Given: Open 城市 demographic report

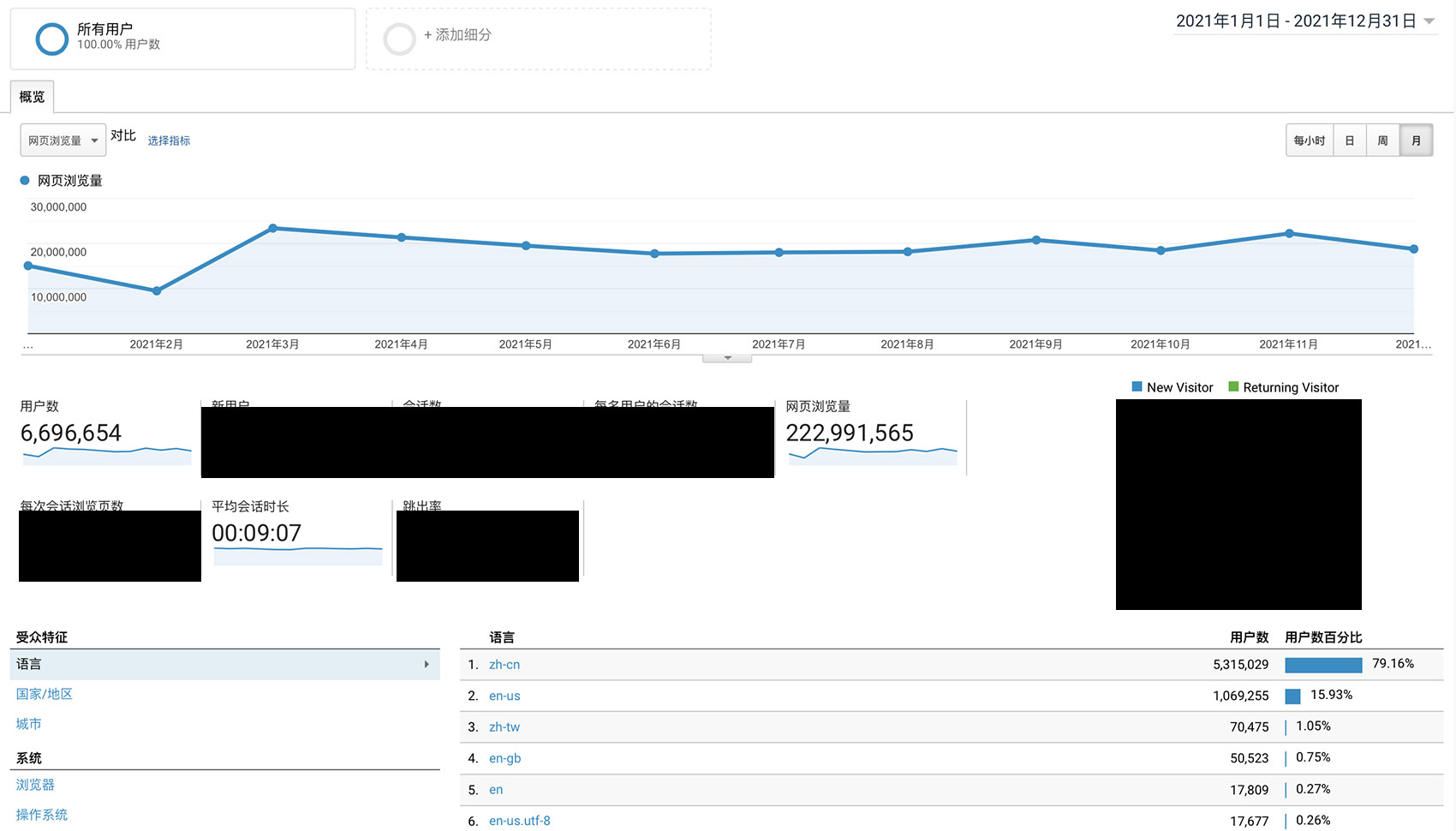Looking at the screenshot, I should [x=28, y=724].
